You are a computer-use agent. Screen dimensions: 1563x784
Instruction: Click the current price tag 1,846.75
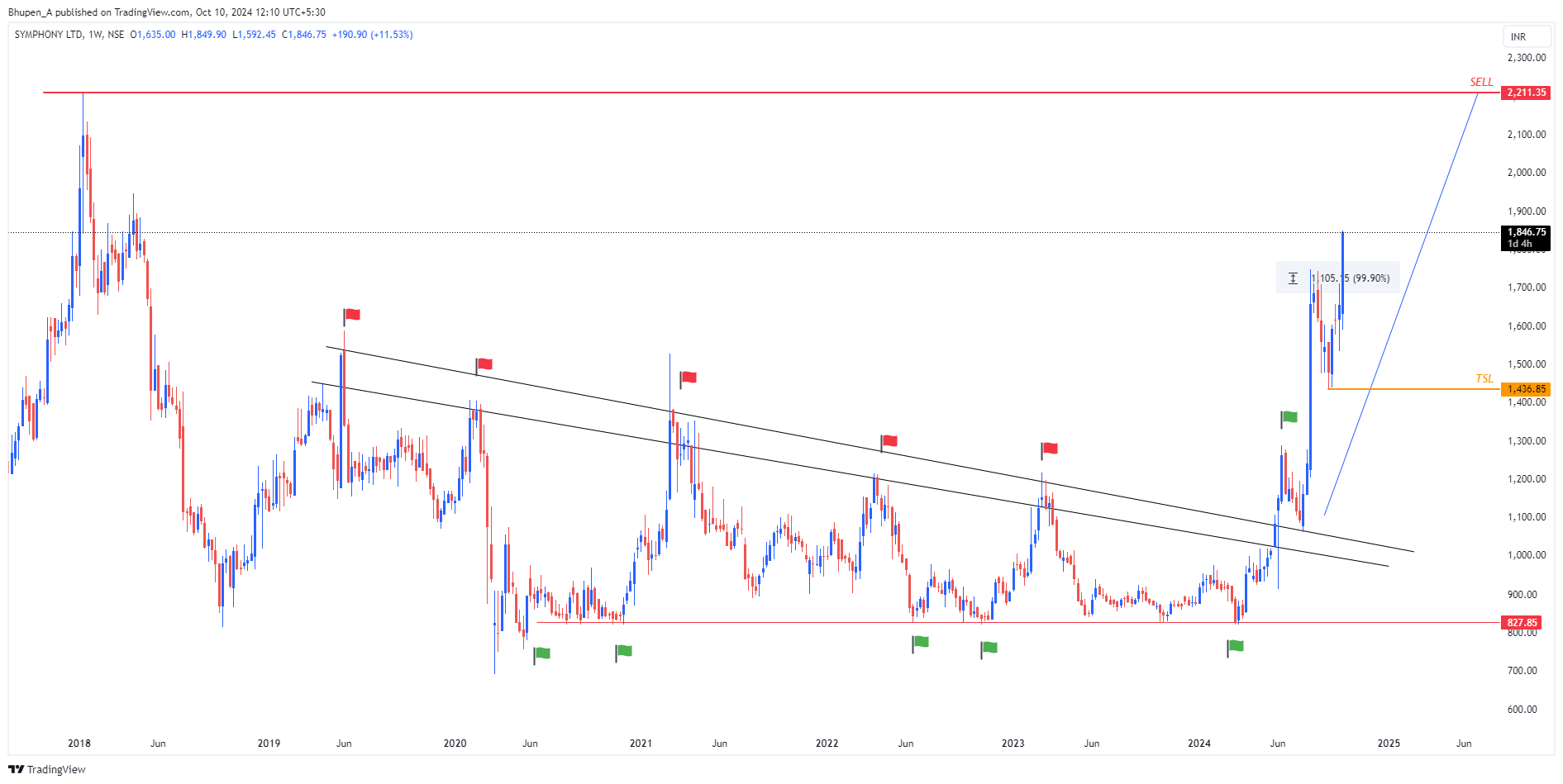click(x=1526, y=232)
